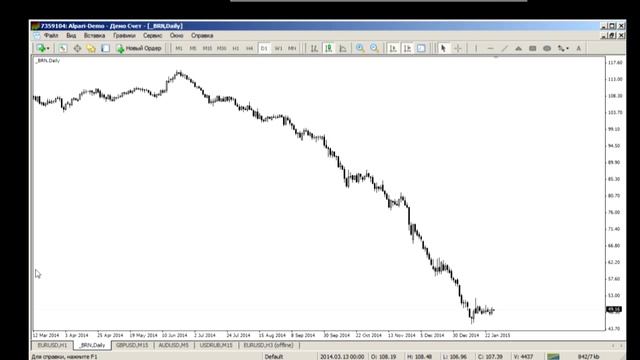Switch to H4 timeframe
Screen dimensions: 640x360
click(250, 48)
